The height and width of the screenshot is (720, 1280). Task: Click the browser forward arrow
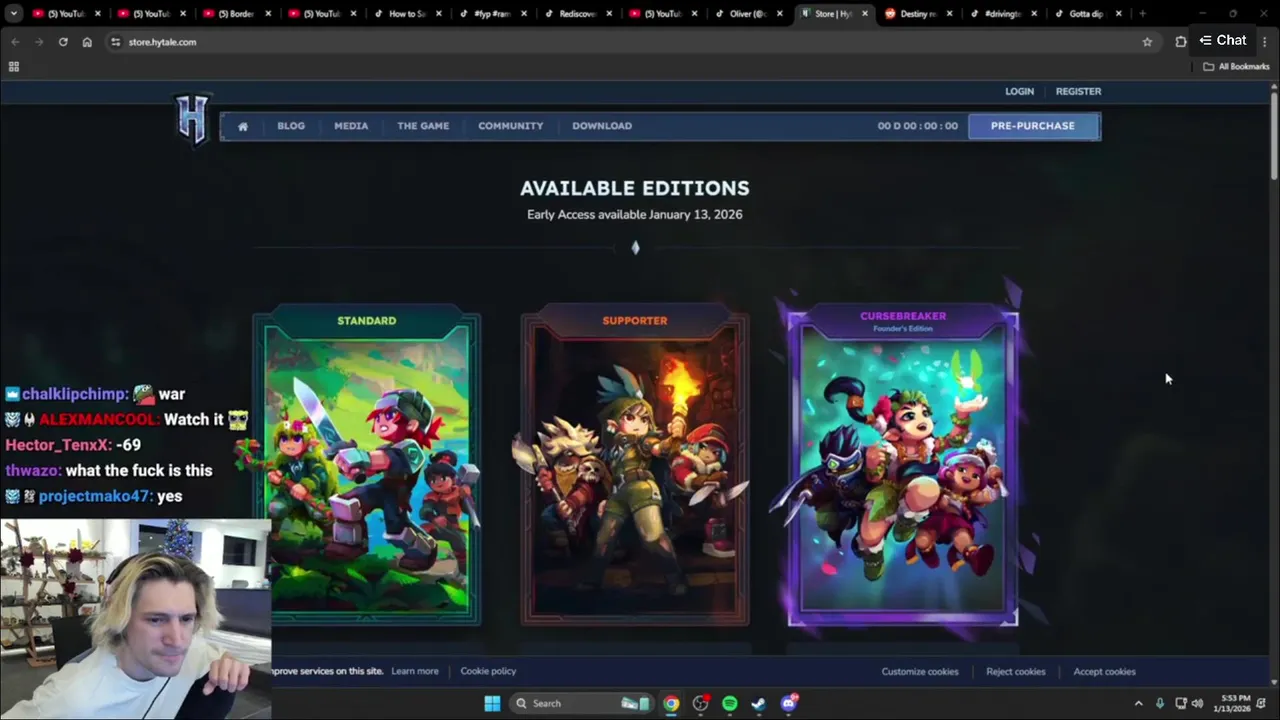(39, 42)
